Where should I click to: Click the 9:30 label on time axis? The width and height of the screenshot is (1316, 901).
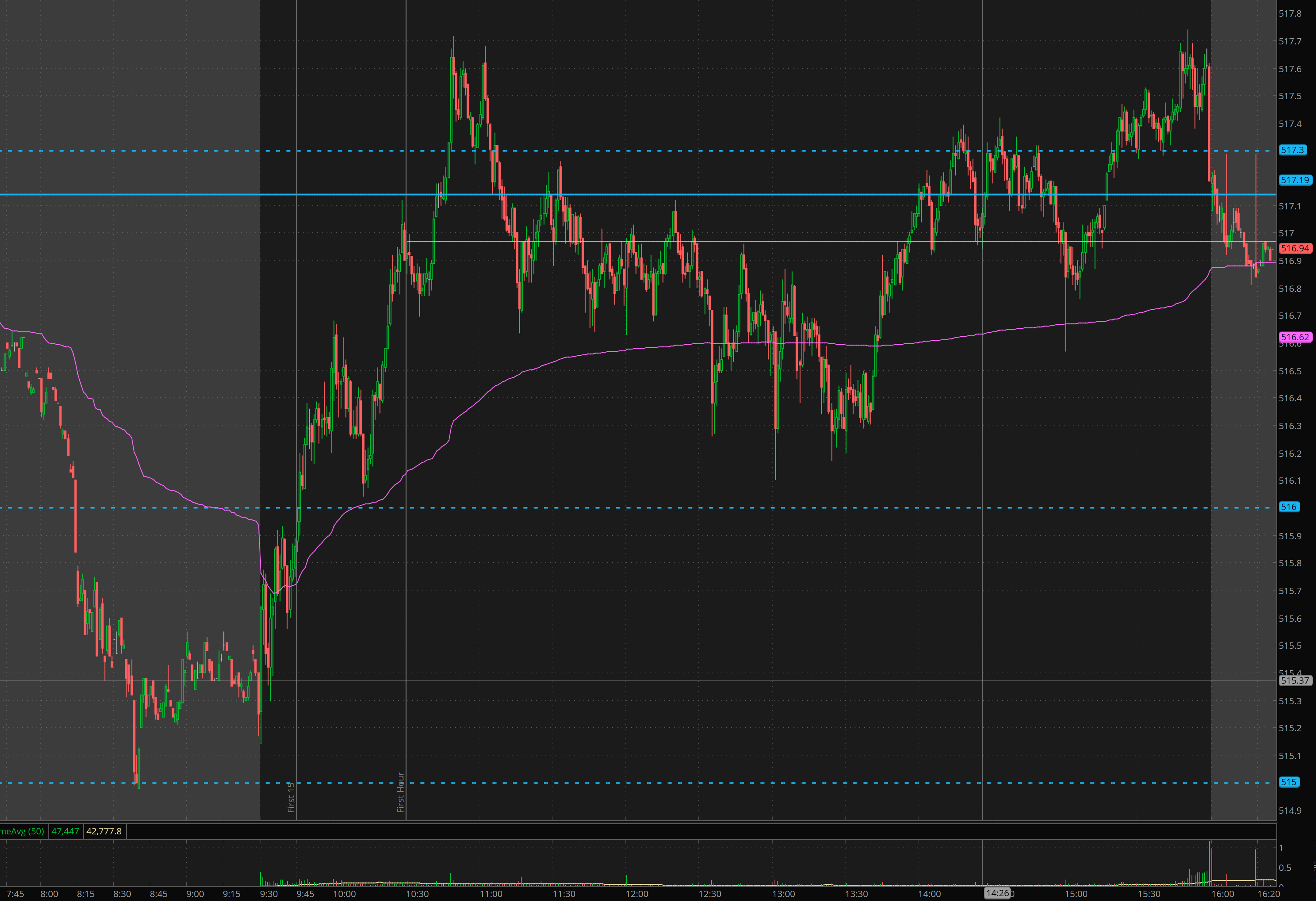point(269,894)
